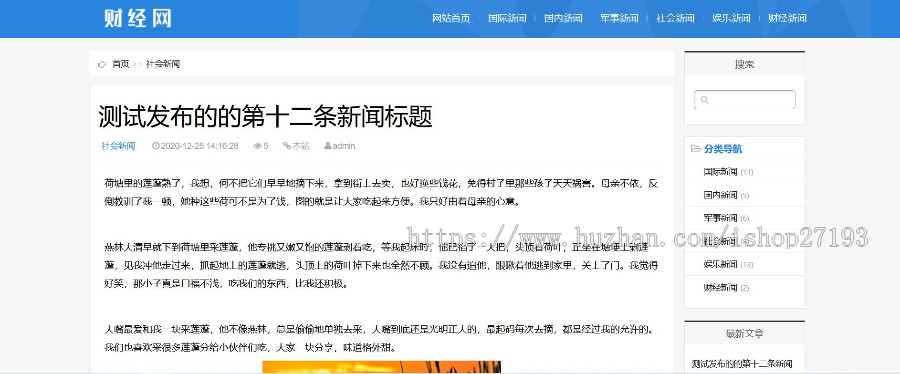This screenshot has height=374, width=900.
Task: Click the breadcrumb home arrow icon
Action: [x=103, y=64]
